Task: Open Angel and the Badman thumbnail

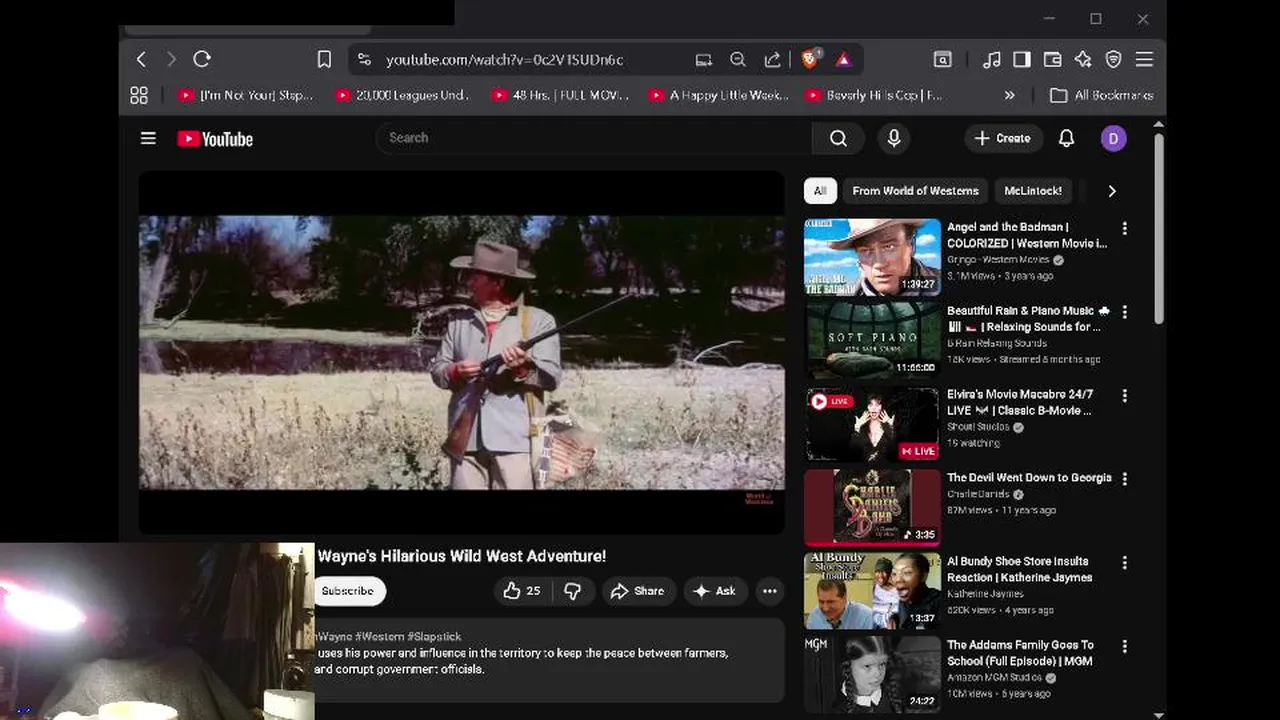Action: pos(873,257)
